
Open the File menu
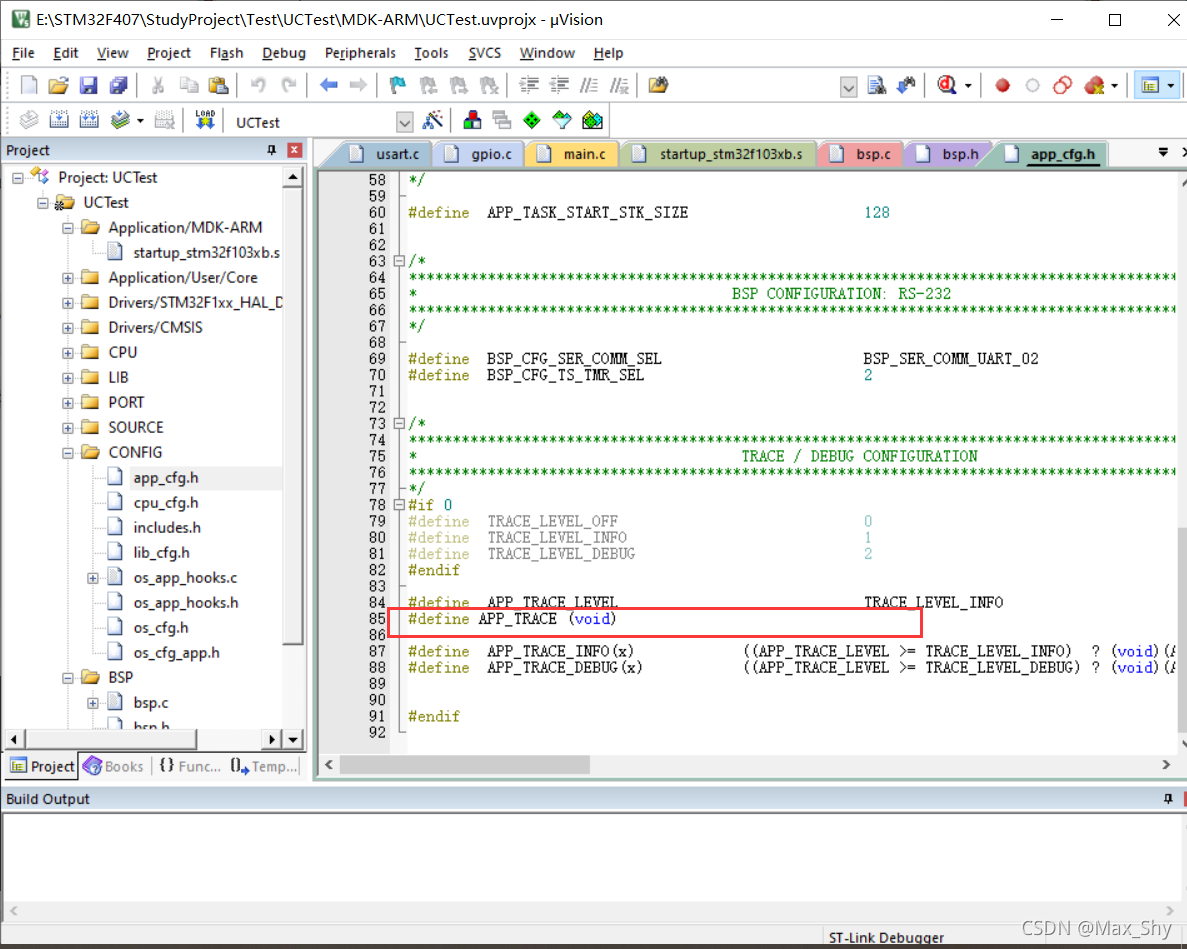(23, 53)
